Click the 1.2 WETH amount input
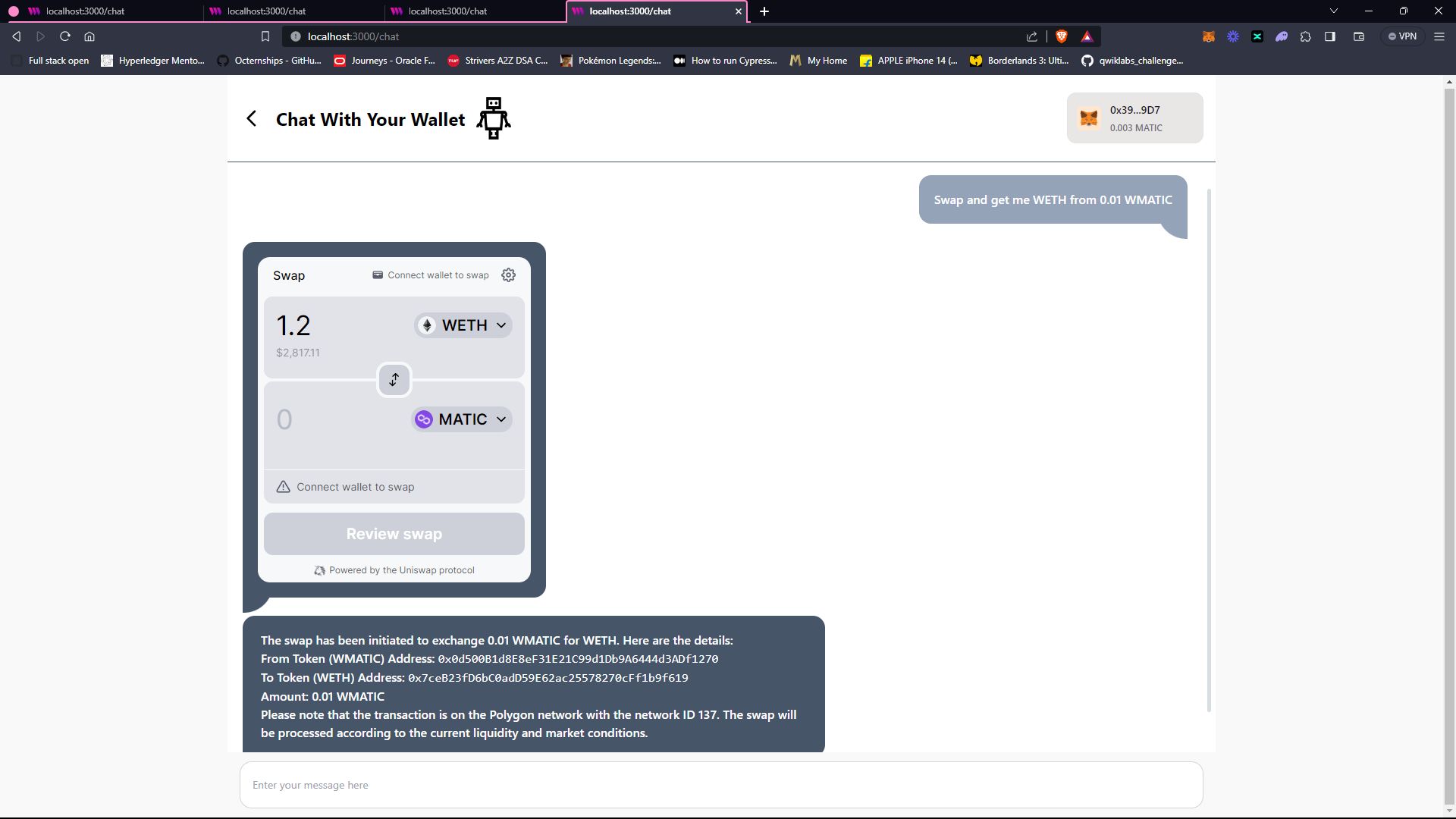Screen dimensions: 1456x819 pos(293,325)
